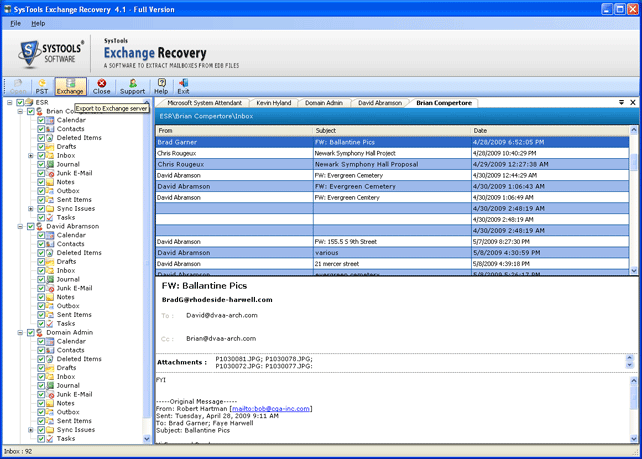Close the active mailbox tab with X

pos(633,102)
